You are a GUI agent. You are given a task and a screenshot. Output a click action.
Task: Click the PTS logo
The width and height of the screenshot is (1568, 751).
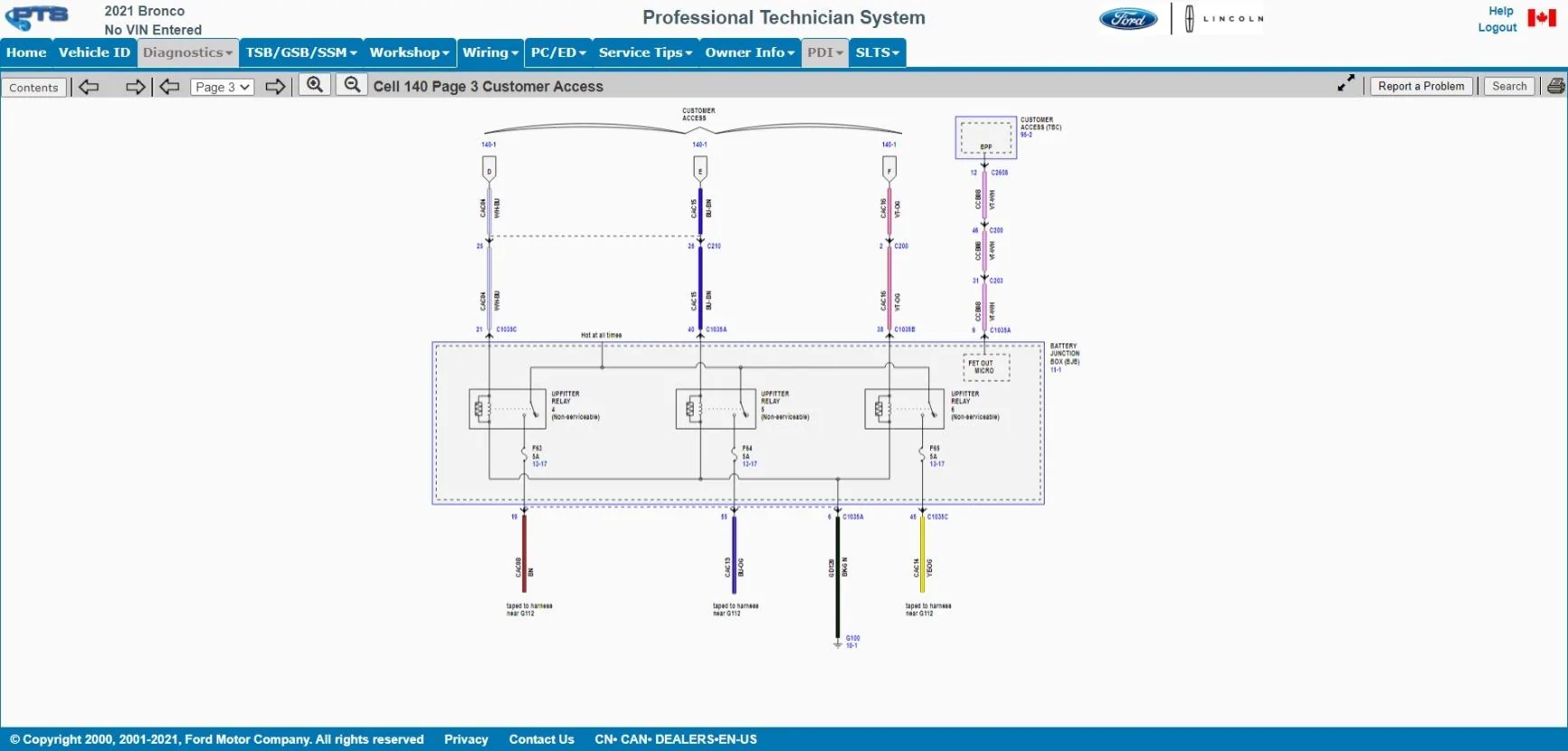click(x=37, y=18)
